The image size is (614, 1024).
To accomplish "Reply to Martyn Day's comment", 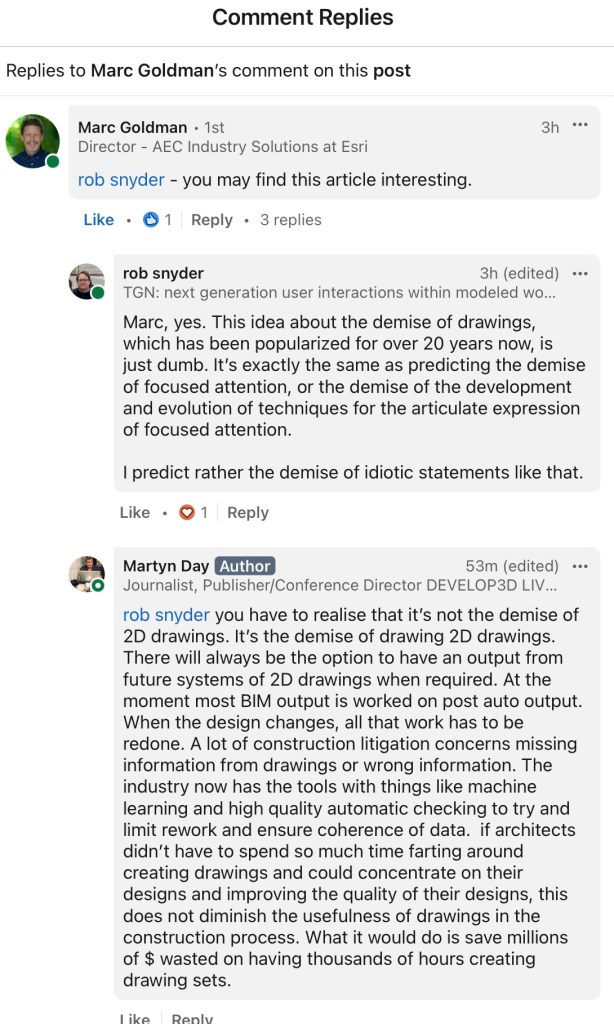I will (192, 1017).
